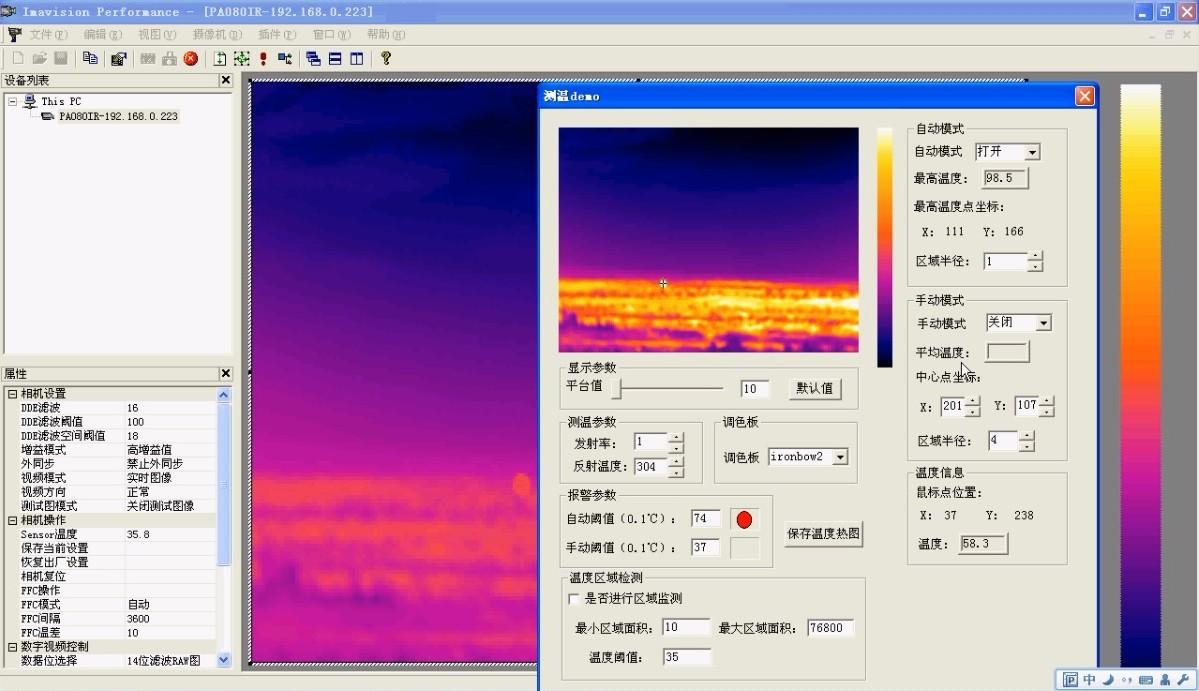This screenshot has height=691, width=1199.
Task: Click the 温度阈值 input field
Action: [x=686, y=657]
